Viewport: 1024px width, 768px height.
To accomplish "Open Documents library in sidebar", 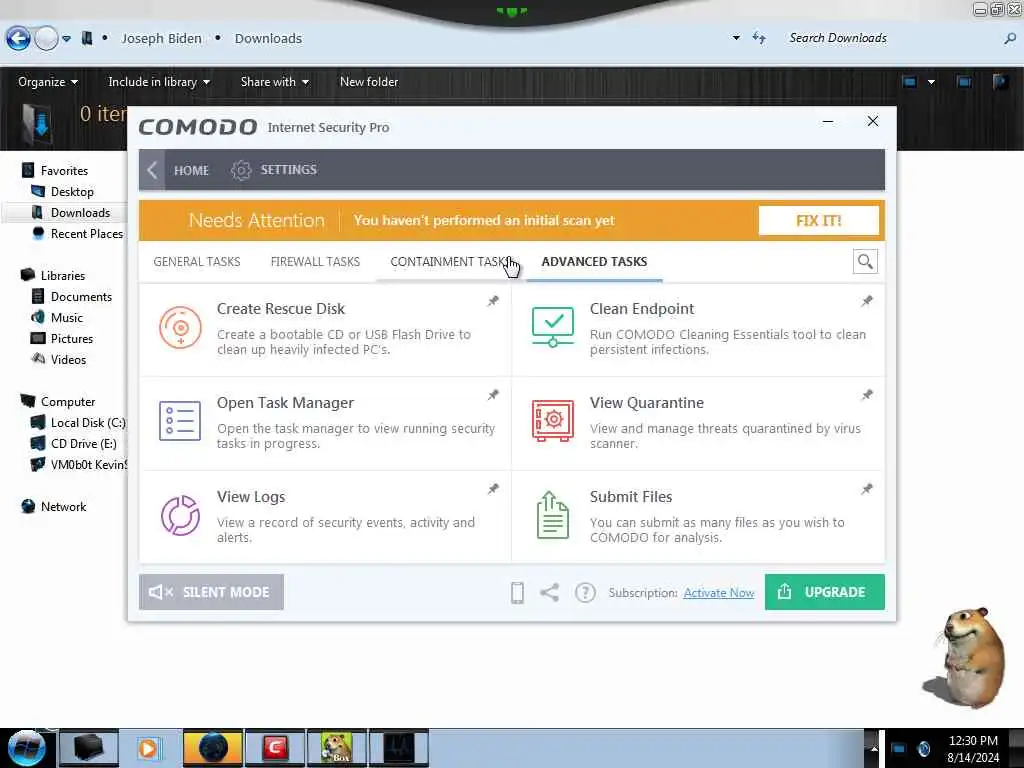I will (x=81, y=297).
